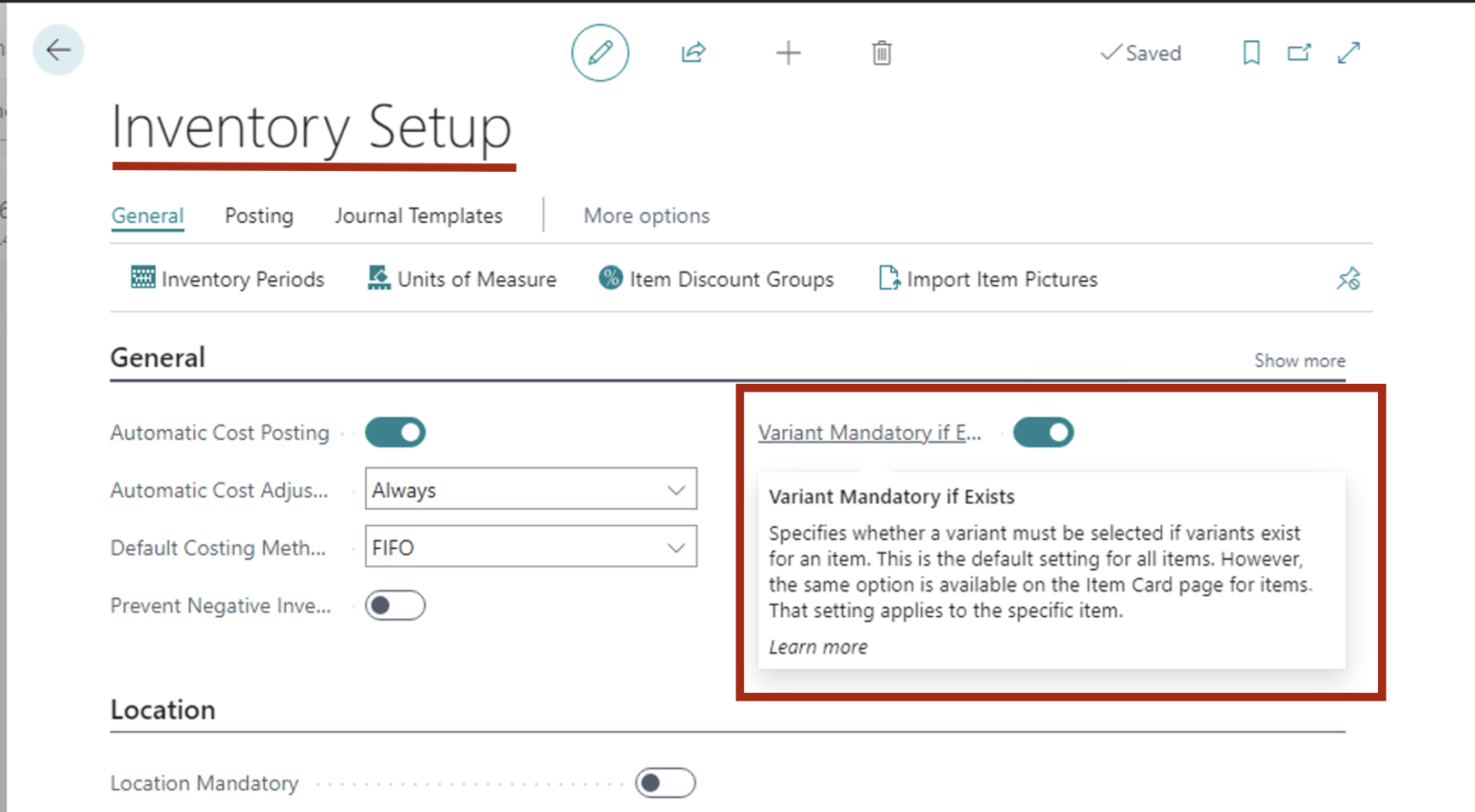
Task: Click Show more in the General section
Action: coord(1299,360)
